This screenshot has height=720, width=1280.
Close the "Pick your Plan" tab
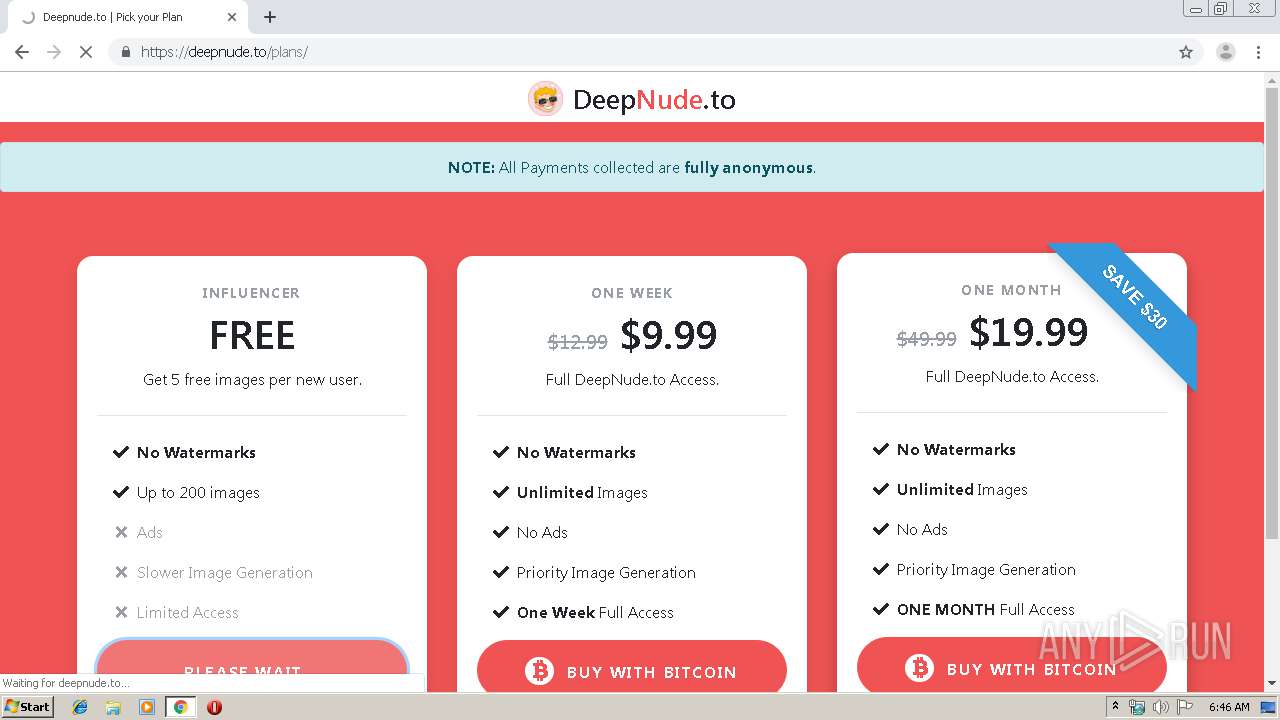232,17
